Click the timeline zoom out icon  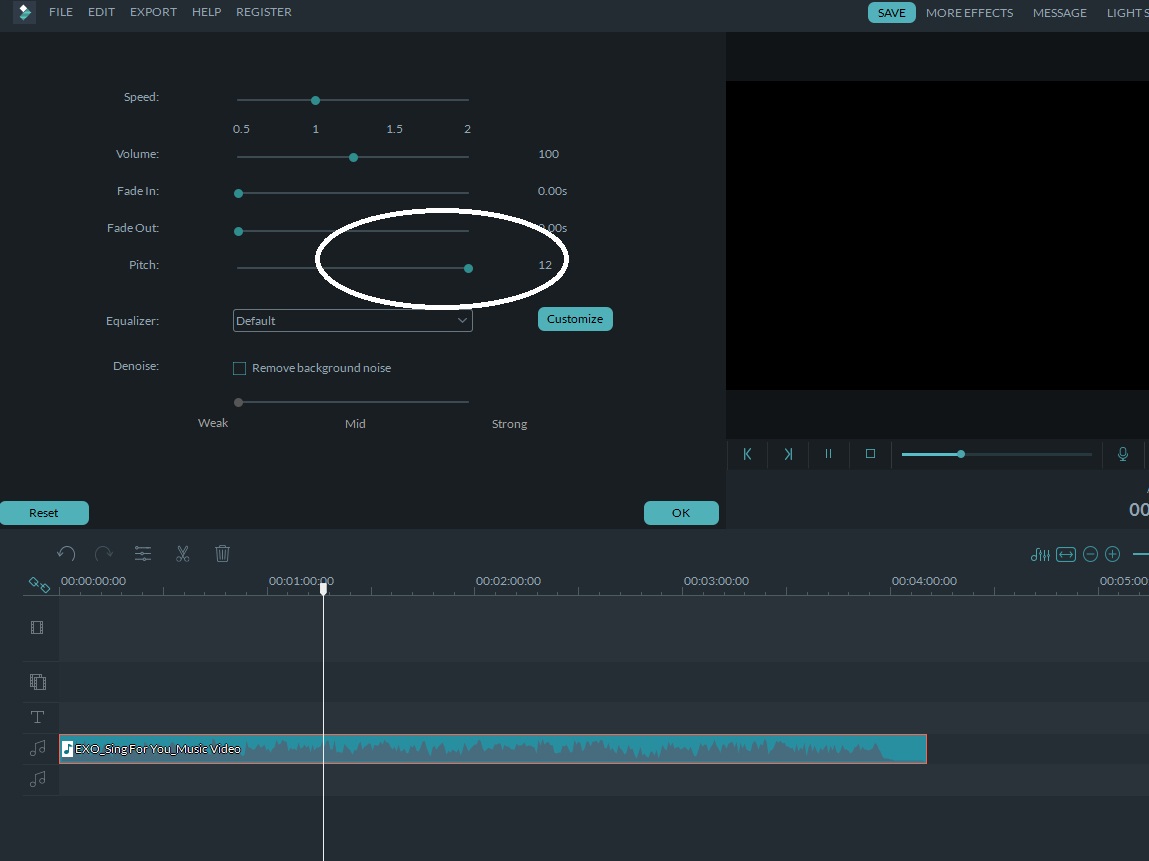point(1090,555)
